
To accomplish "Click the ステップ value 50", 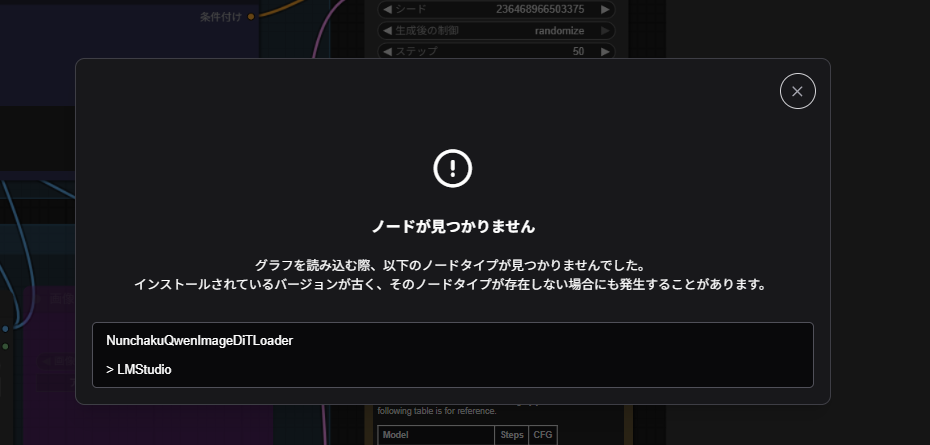I will [578, 52].
